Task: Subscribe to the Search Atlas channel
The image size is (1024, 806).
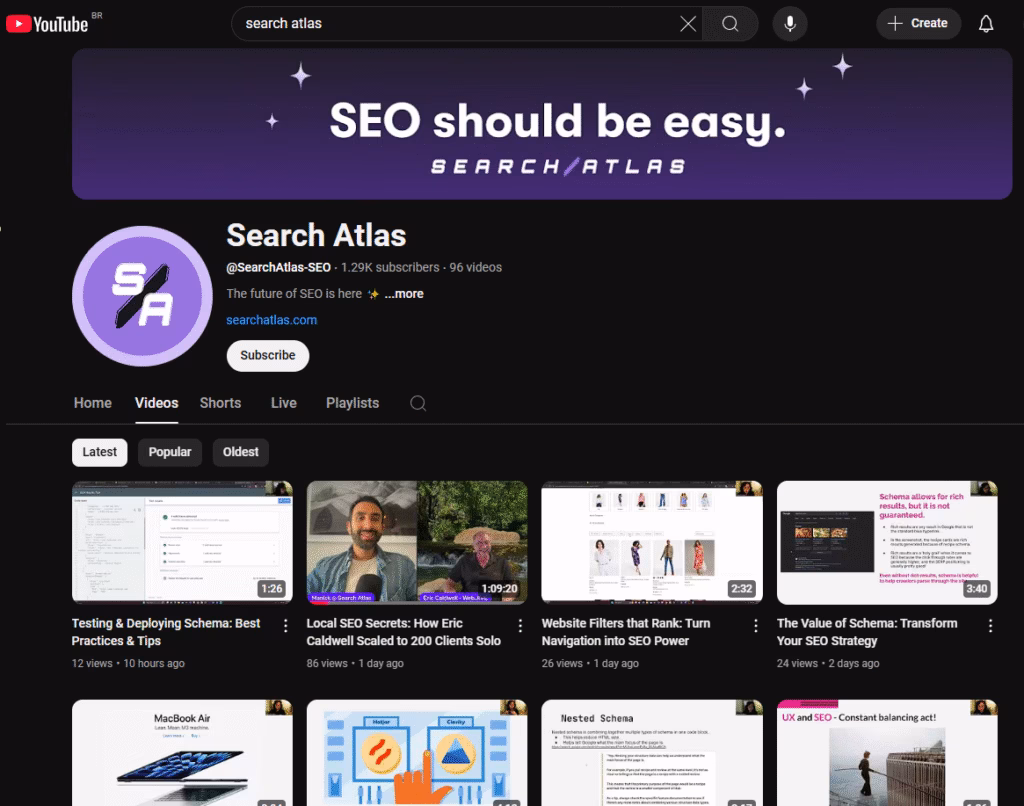Action: [x=268, y=355]
